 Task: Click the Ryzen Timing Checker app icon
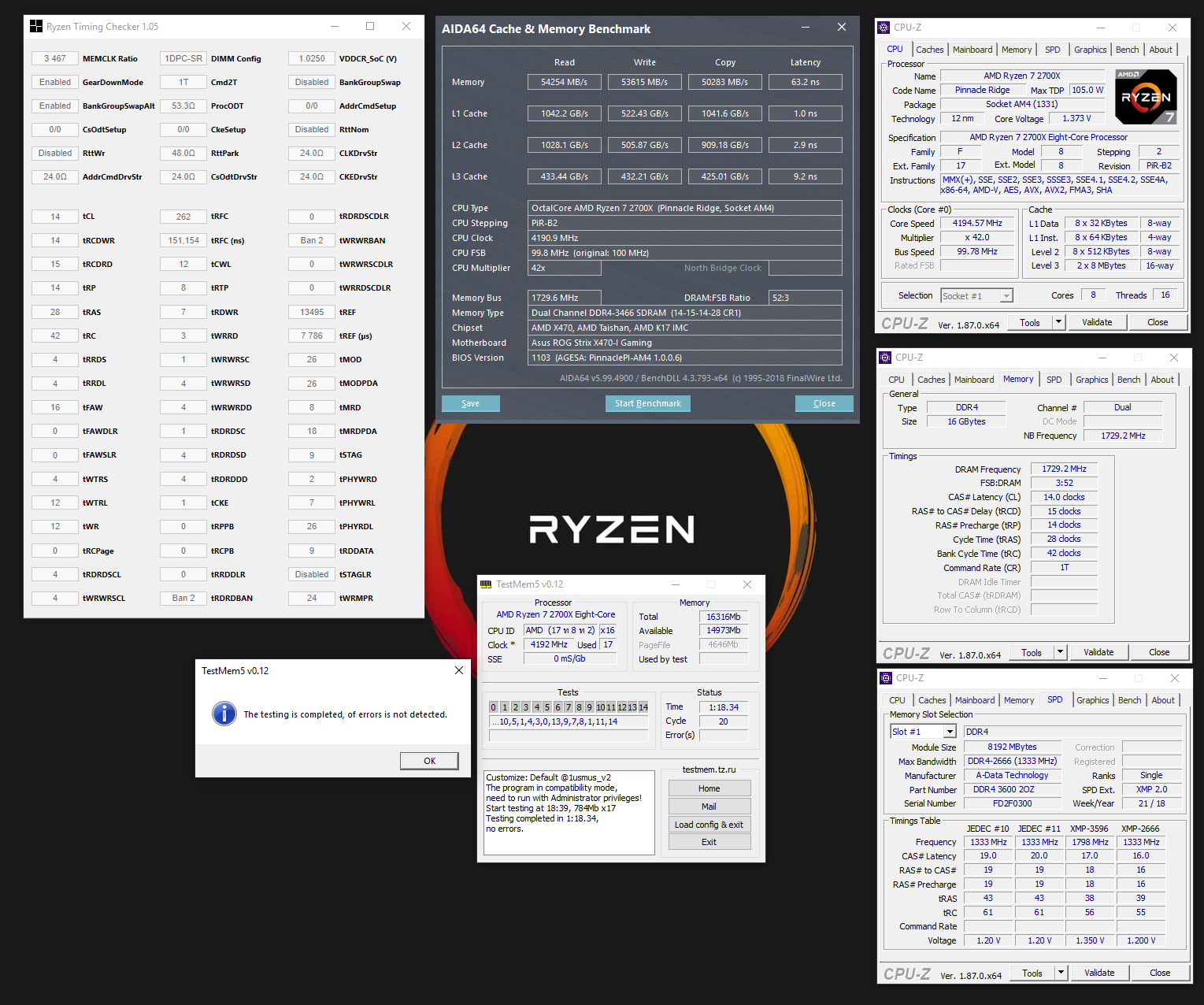(36, 26)
